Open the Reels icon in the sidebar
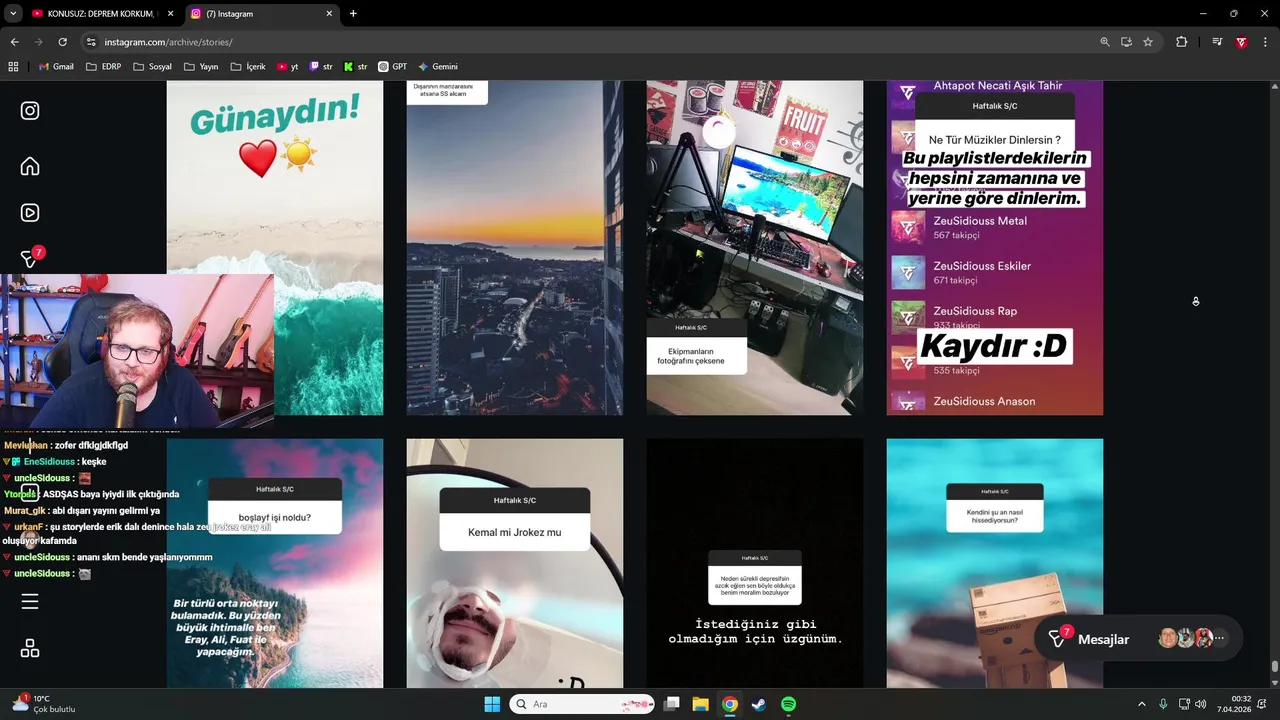Screen dimensions: 1280x720 30,212
